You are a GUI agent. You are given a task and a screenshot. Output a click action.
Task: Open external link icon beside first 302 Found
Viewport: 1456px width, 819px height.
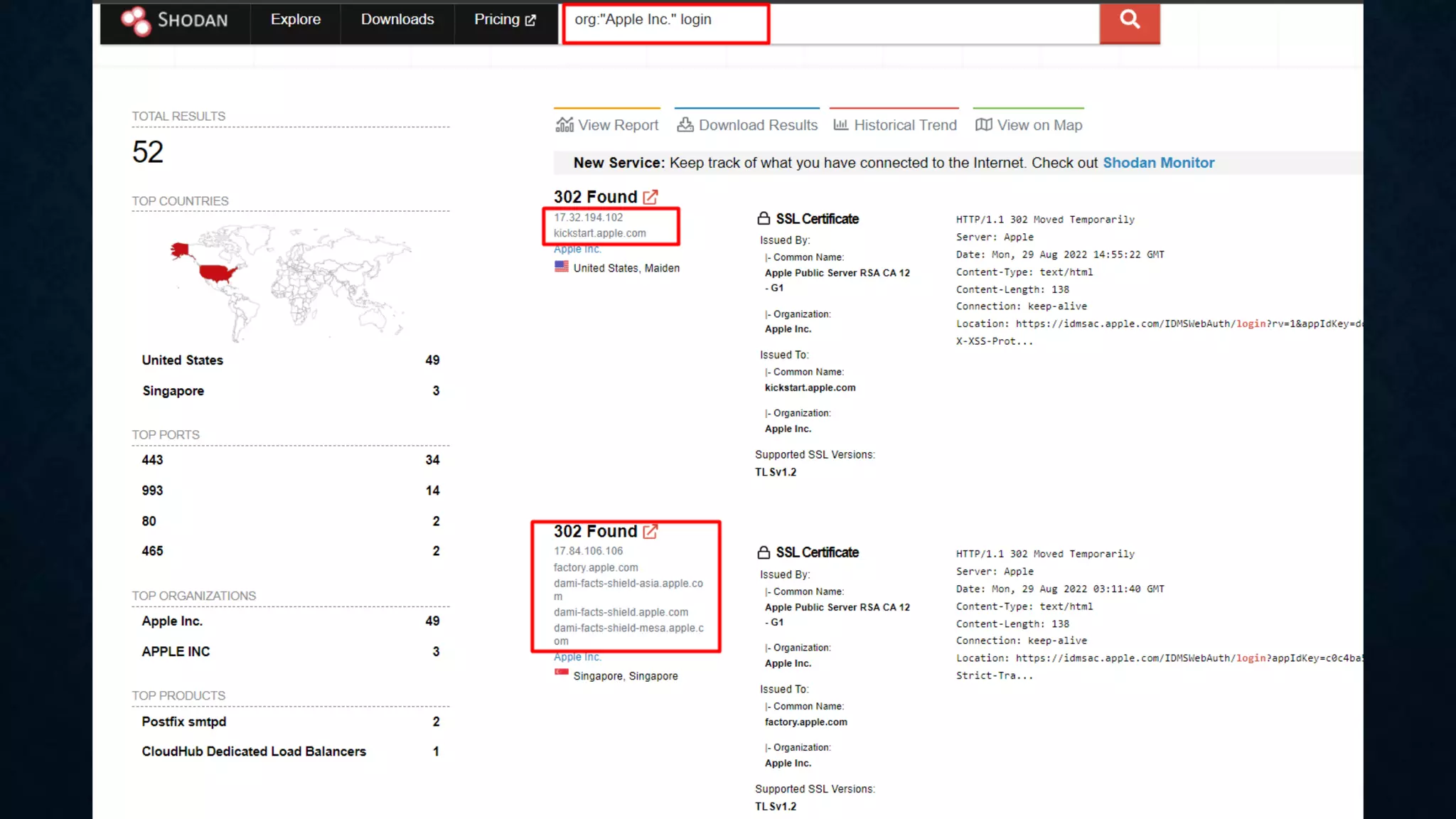(x=650, y=197)
